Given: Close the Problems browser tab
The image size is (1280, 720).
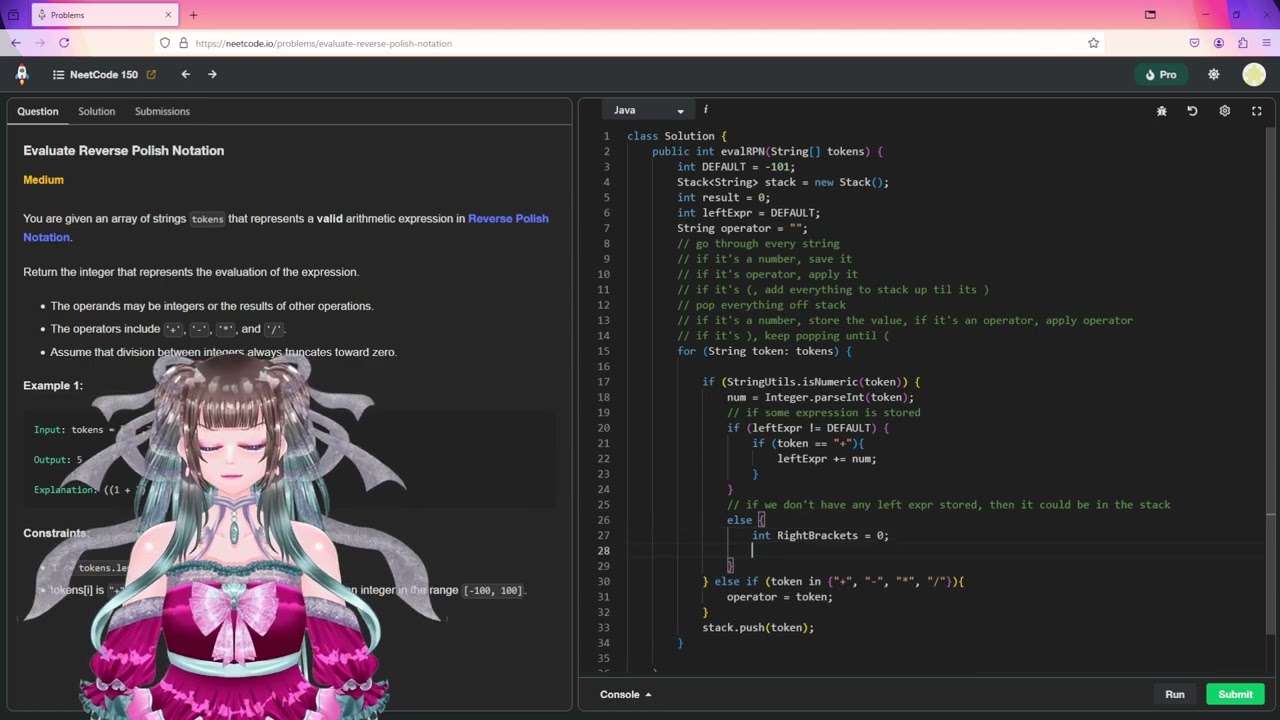Looking at the screenshot, I should (x=167, y=15).
